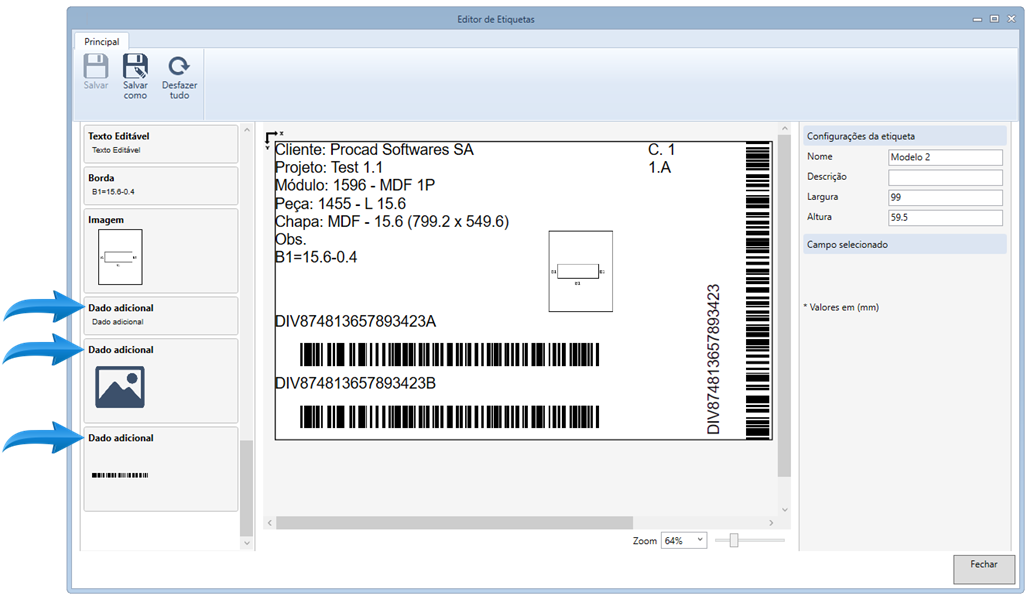The image size is (1029, 597).
Task: Click the Fechar button
Action: [x=984, y=569]
